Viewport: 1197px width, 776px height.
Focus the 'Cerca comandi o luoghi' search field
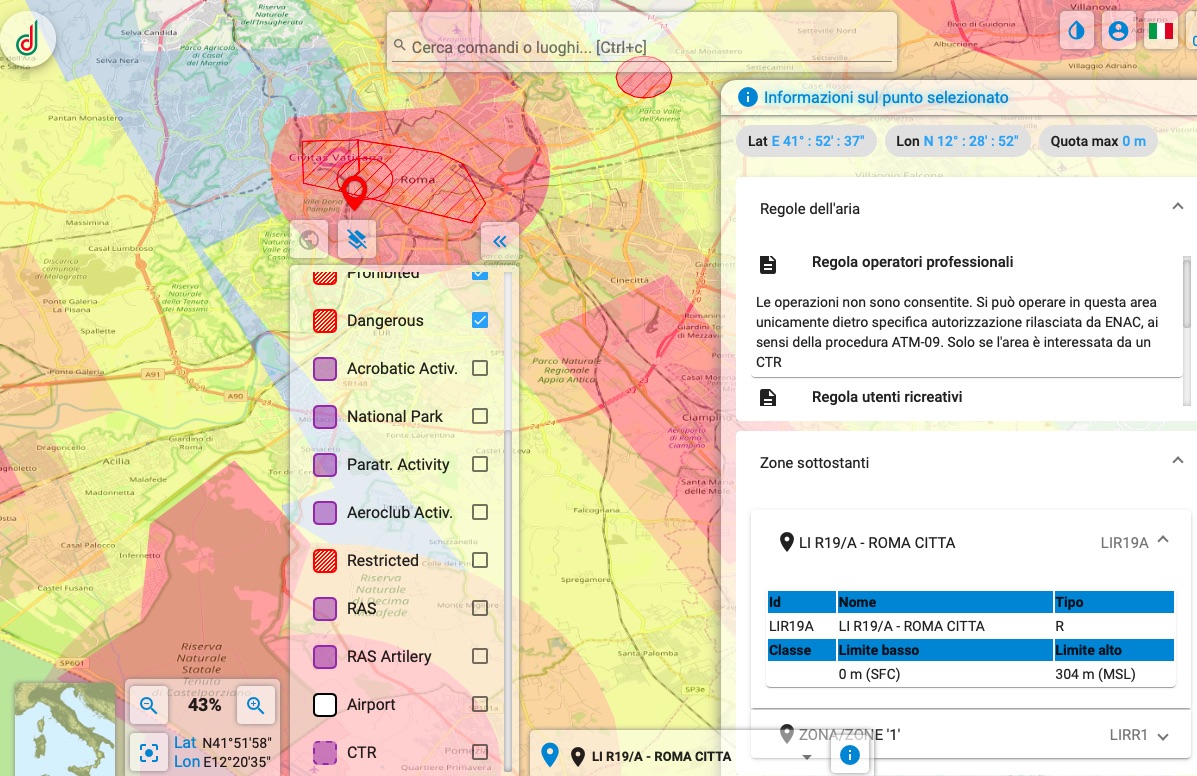641,47
